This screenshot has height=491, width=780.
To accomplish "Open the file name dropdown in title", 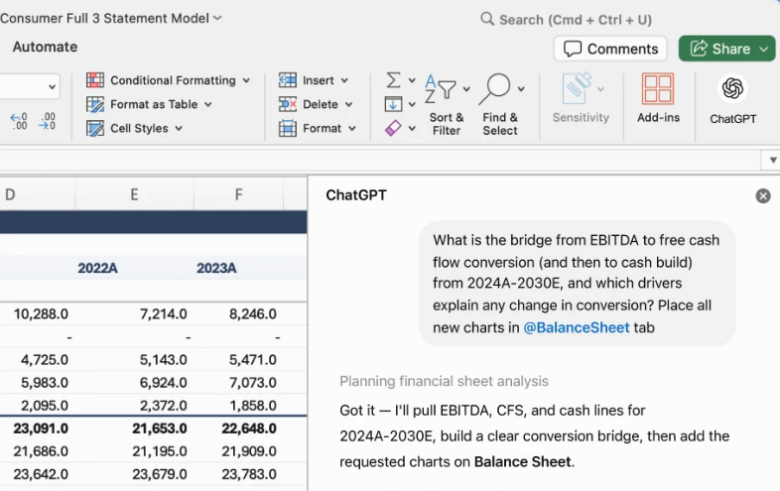I will click(x=217, y=18).
